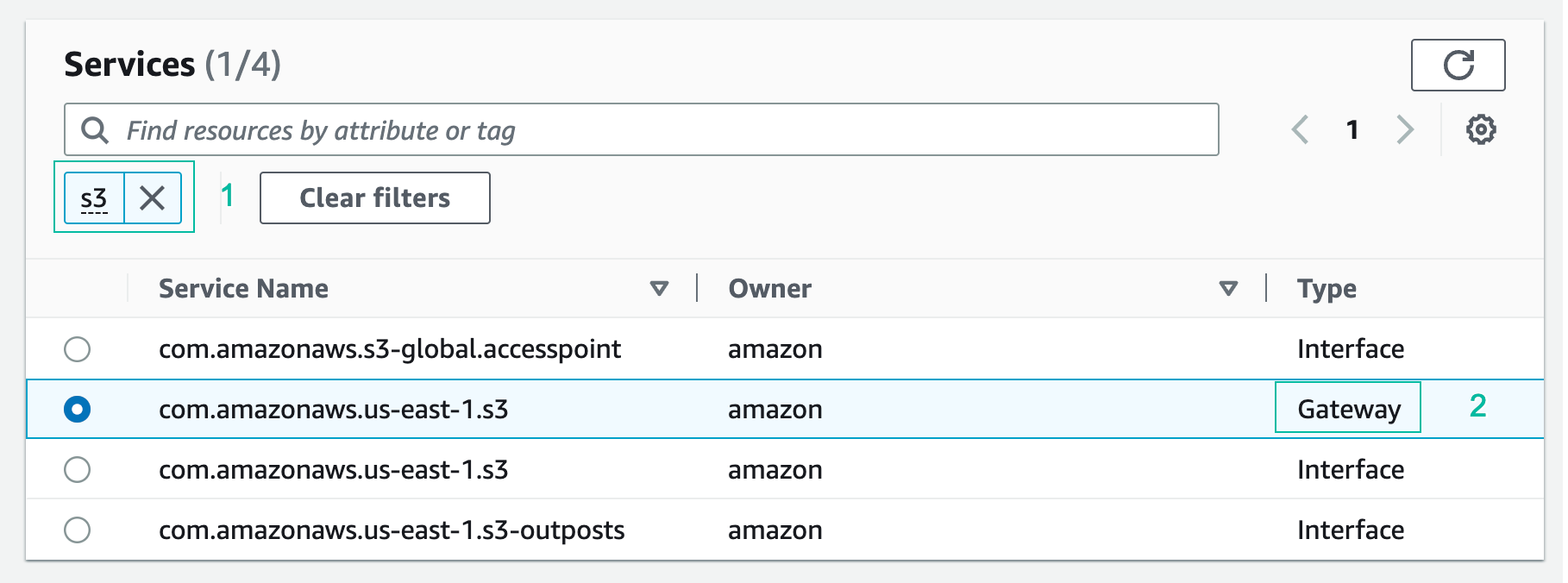The width and height of the screenshot is (1568, 583).
Task: Click the s3 filter token label
Action: 94,198
